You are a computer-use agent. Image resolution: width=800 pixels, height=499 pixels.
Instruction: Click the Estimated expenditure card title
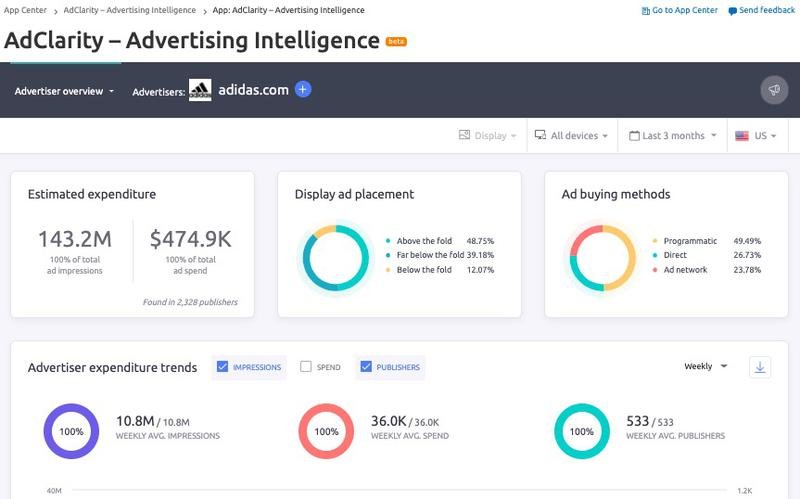[92, 194]
